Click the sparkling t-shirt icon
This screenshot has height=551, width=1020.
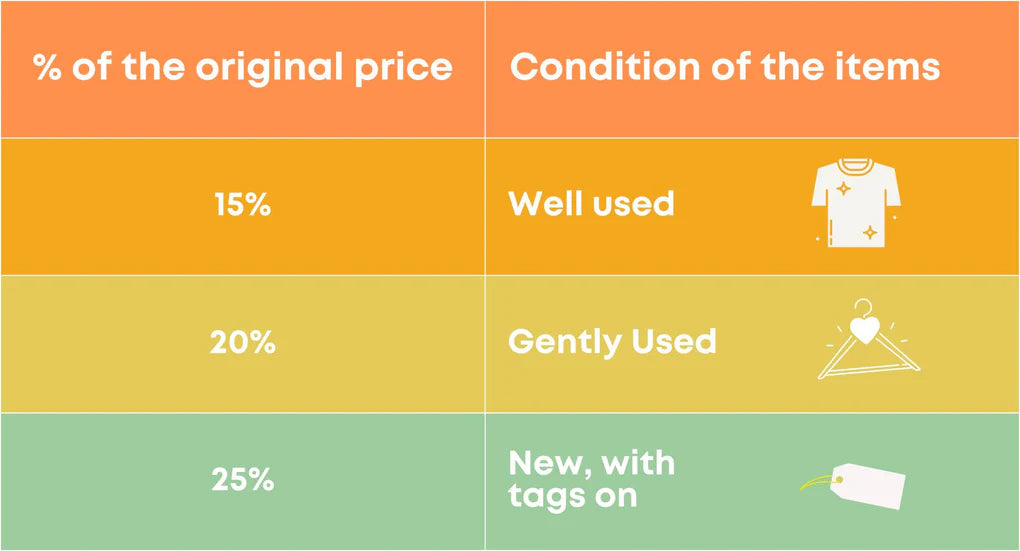pyautogui.click(x=856, y=202)
